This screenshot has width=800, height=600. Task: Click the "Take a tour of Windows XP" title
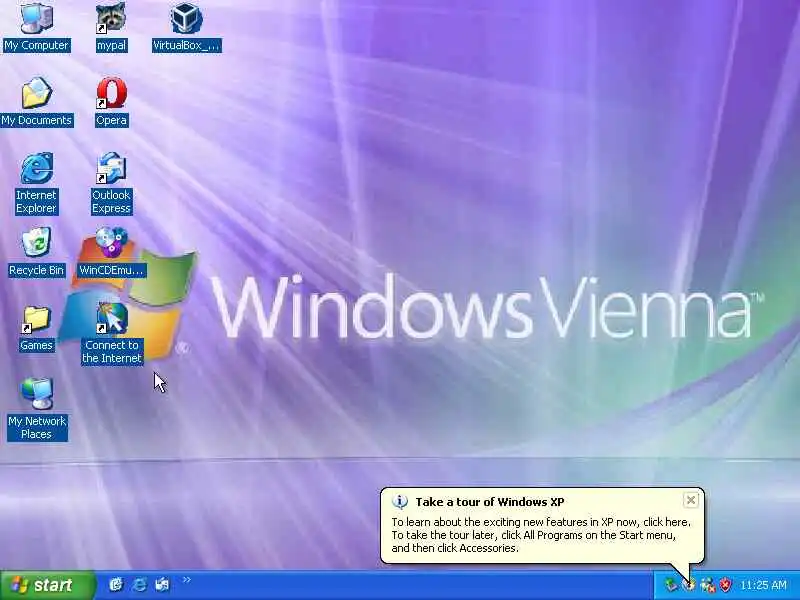point(490,502)
